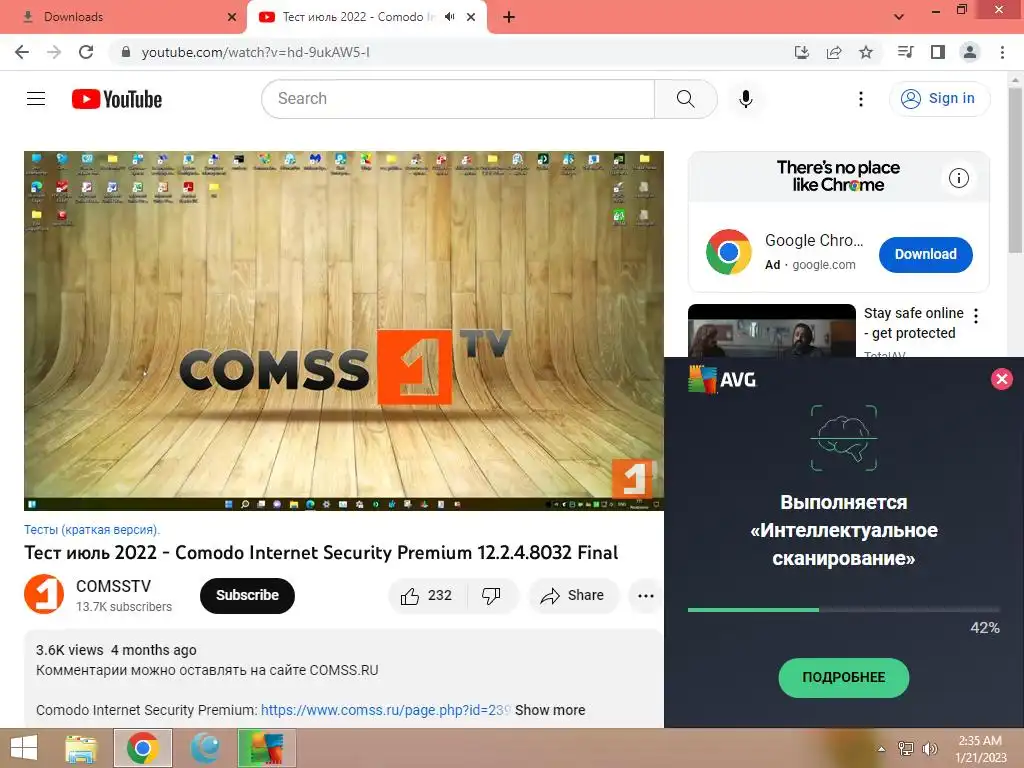Go to YouTube home via logo
Viewport: 1024px width, 768px height.
pos(117,99)
